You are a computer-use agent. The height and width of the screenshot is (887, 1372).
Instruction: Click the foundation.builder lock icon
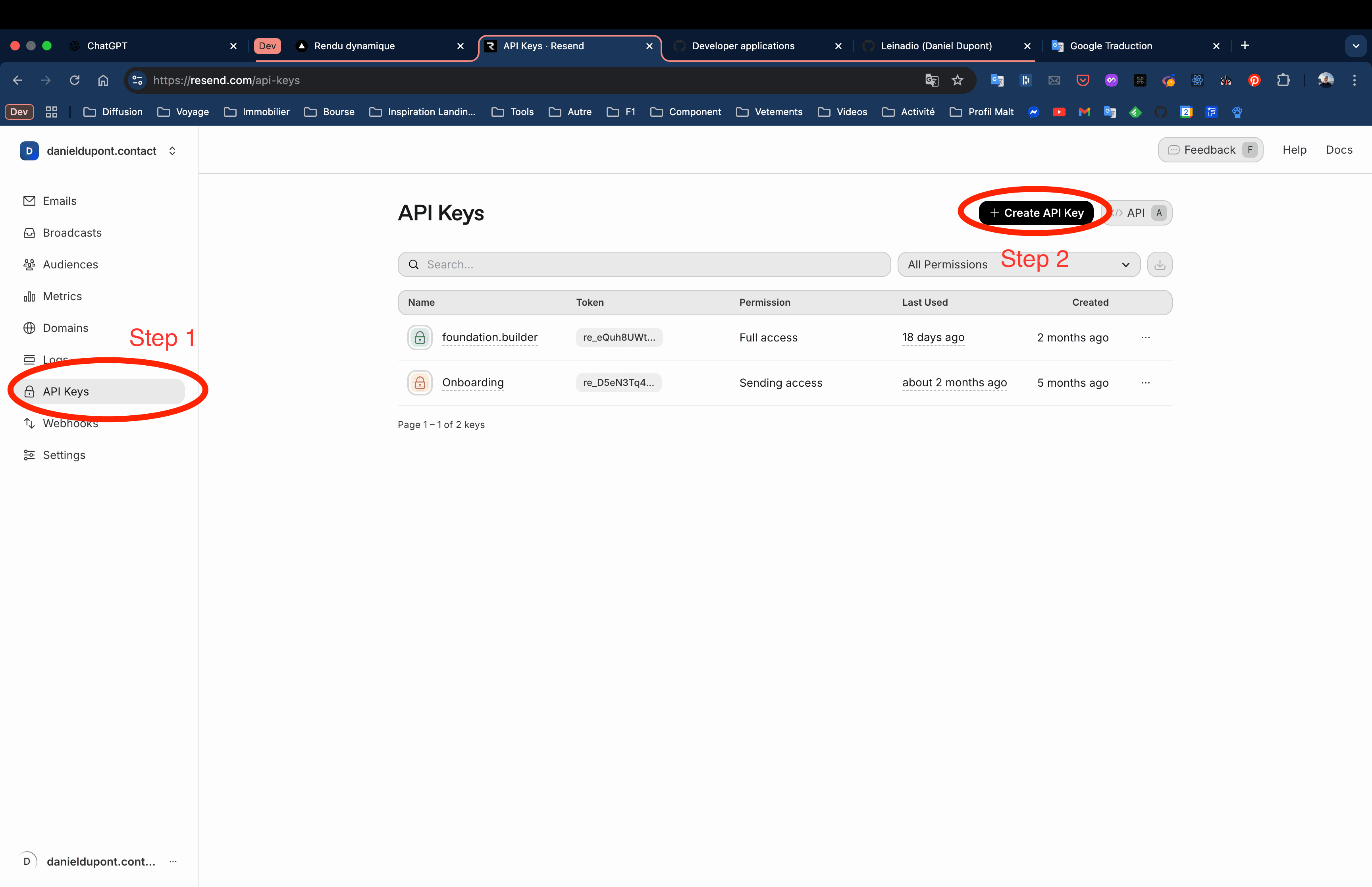pyautogui.click(x=420, y=337)
